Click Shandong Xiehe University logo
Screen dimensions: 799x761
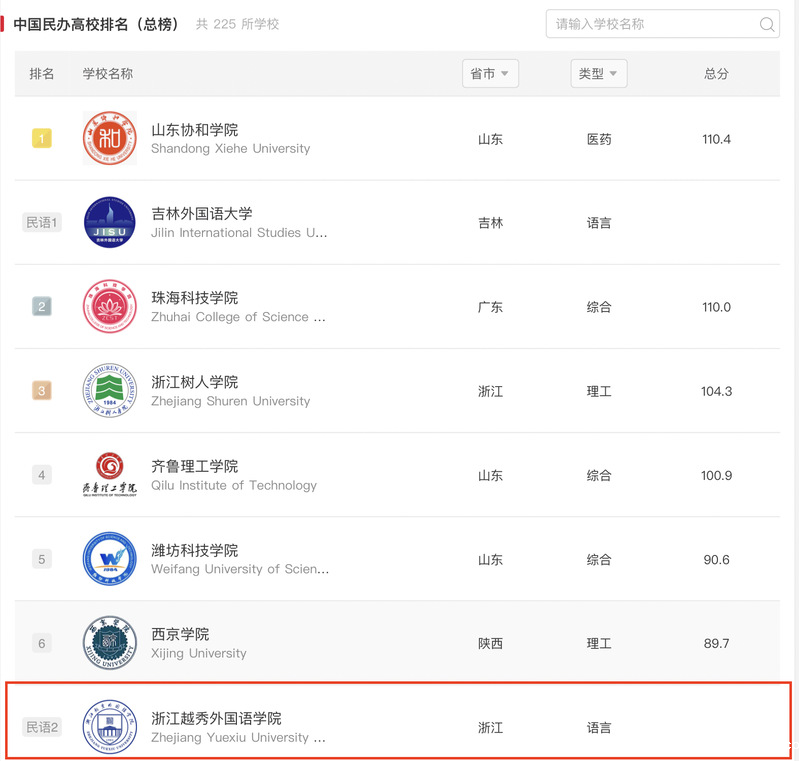pos(109,139)
